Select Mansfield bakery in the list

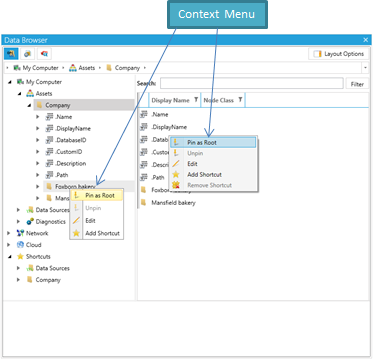173,203
